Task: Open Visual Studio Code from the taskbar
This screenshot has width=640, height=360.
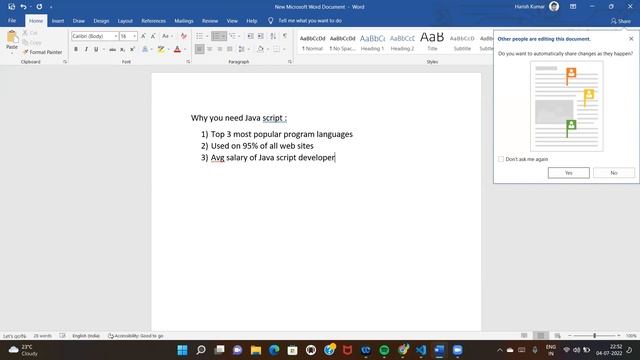Action: (421, 350)
